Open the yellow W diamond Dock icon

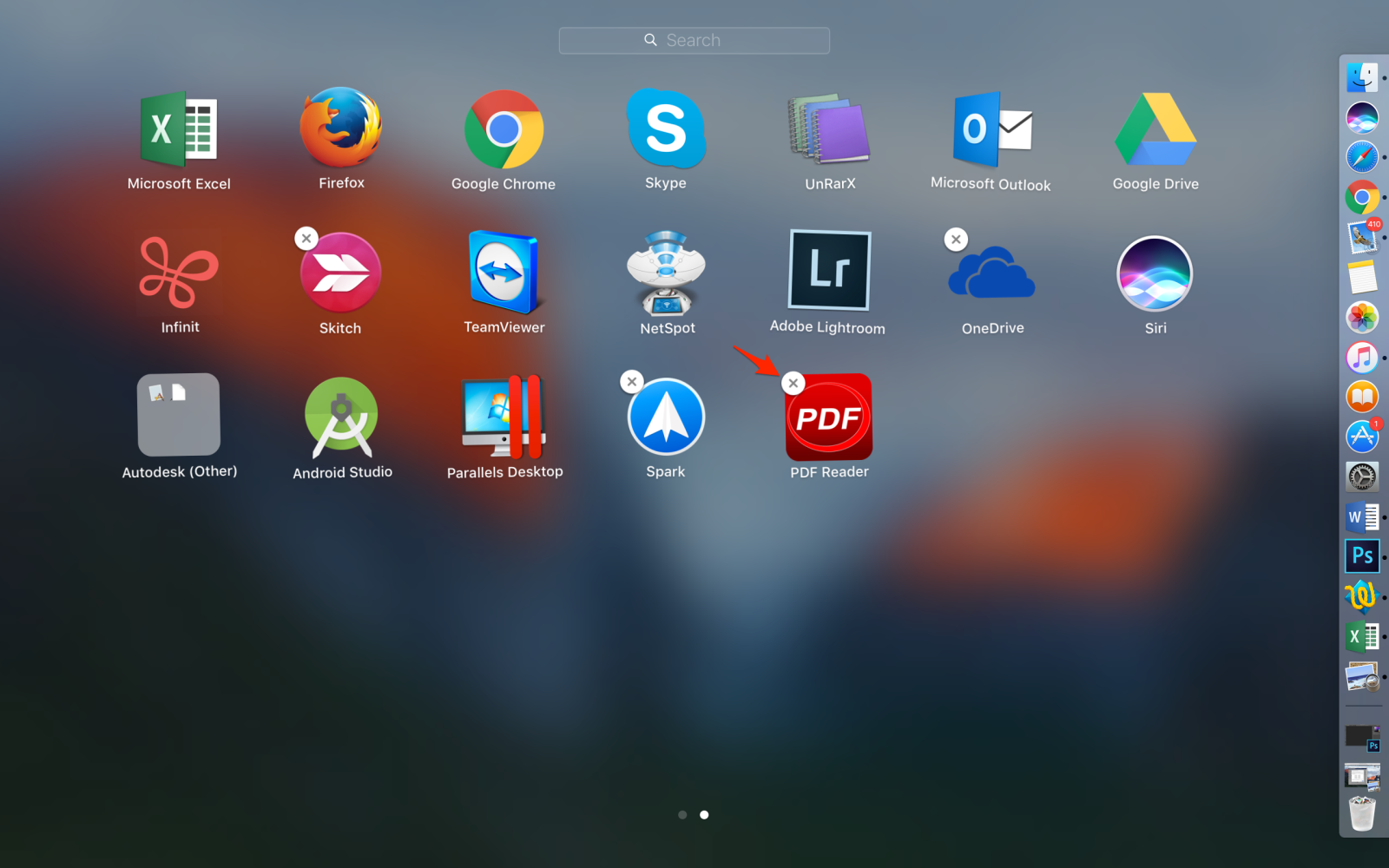tap(1361, 596)
